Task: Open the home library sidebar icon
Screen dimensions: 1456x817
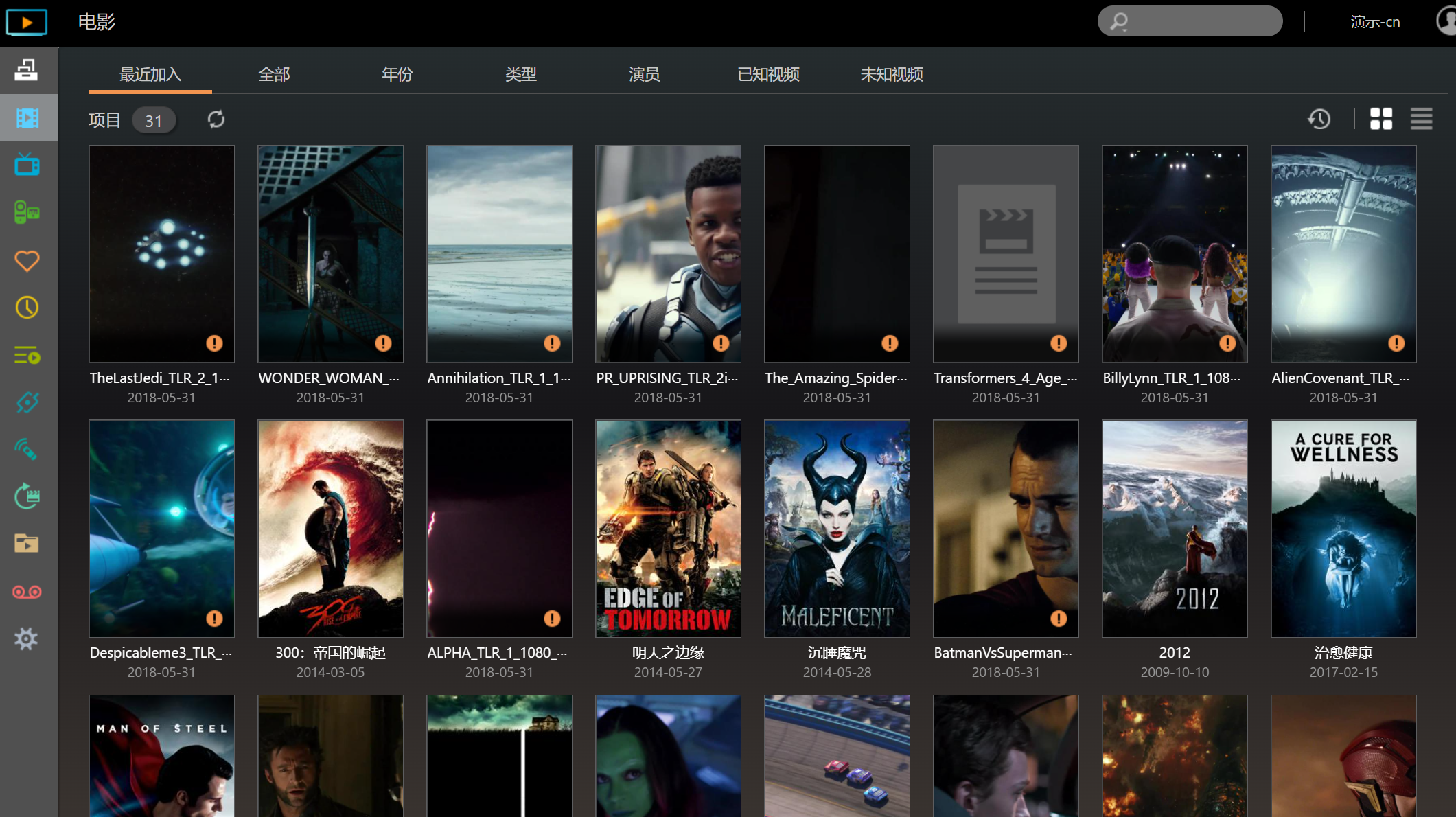Action: coord(27,70)
